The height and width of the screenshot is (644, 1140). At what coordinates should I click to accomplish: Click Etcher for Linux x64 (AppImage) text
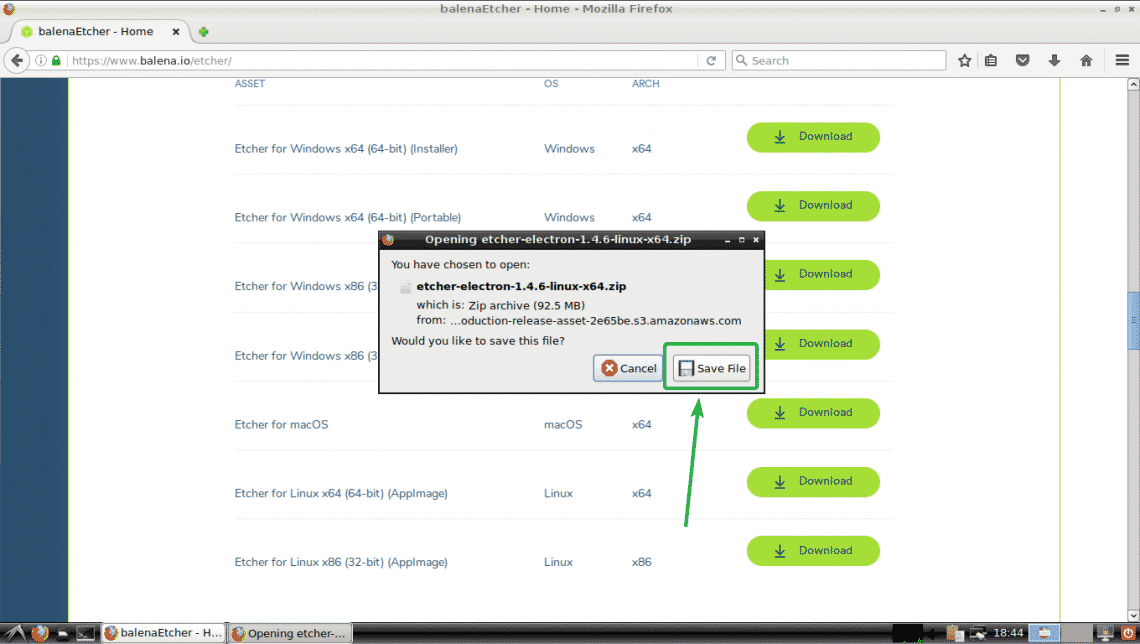click(x=341, y=494)
